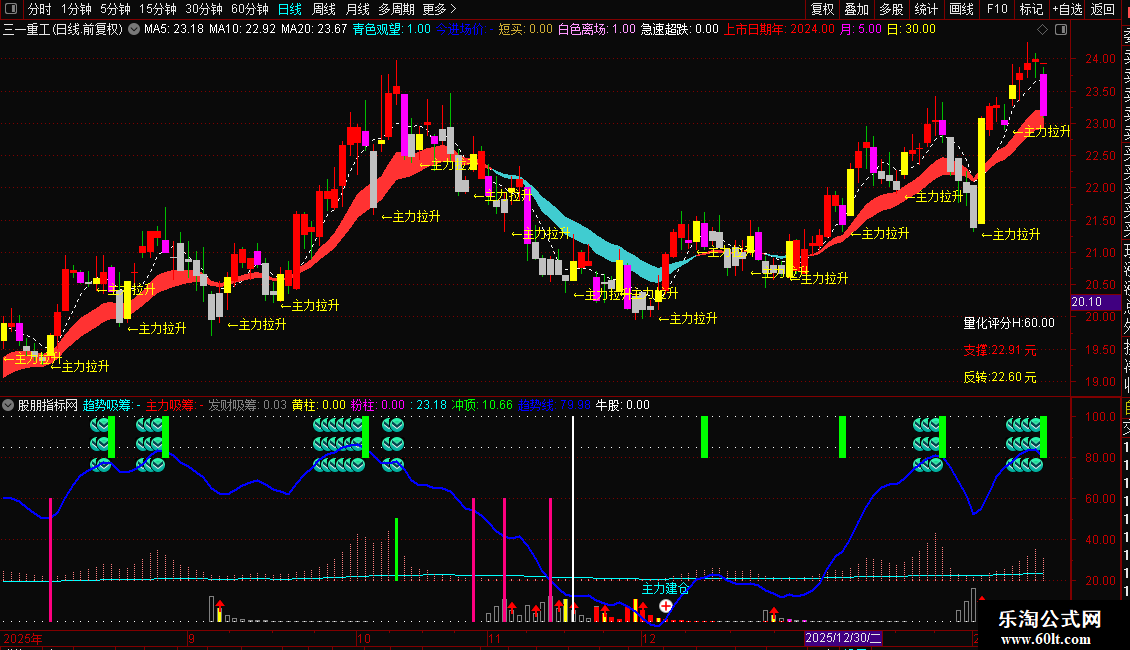Click the 2025年 label on time axis
Screen dimensions: 1130x650
coord(23,638)
